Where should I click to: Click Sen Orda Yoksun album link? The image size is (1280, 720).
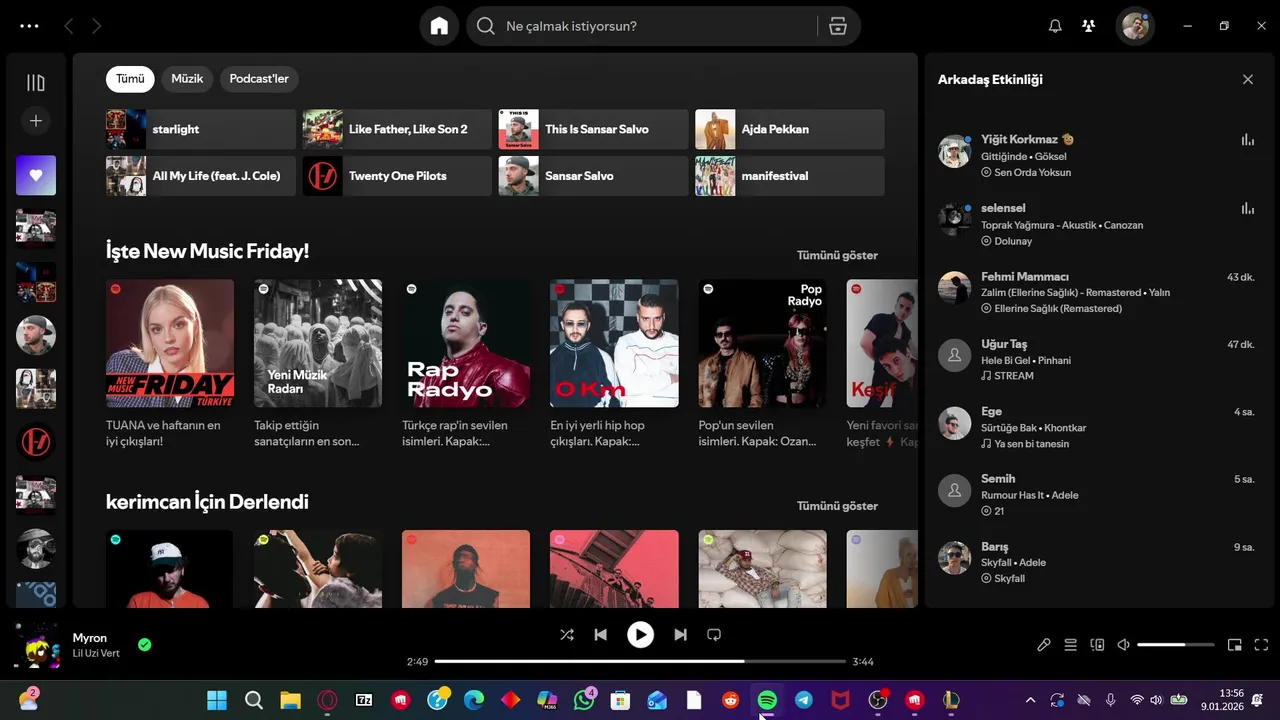1032,172
